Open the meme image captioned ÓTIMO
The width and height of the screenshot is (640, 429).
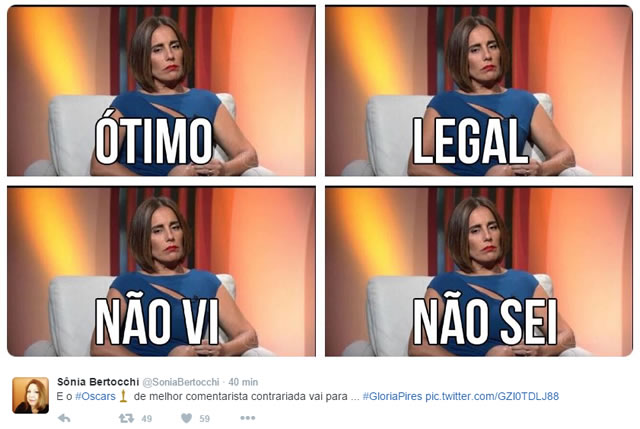click(162, 91)
